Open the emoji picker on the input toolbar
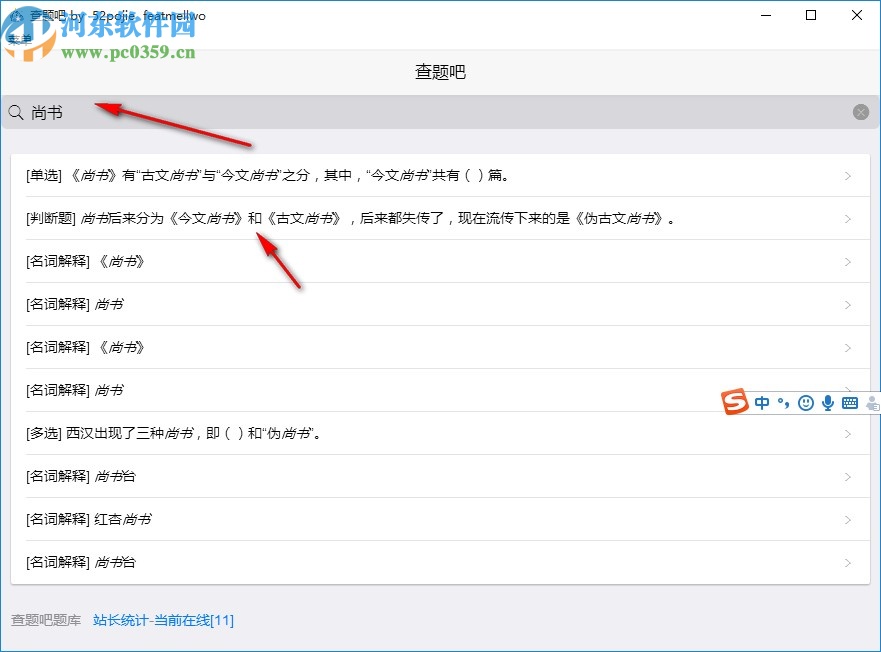This screenshot has width=881, height=652. (806, 403)
